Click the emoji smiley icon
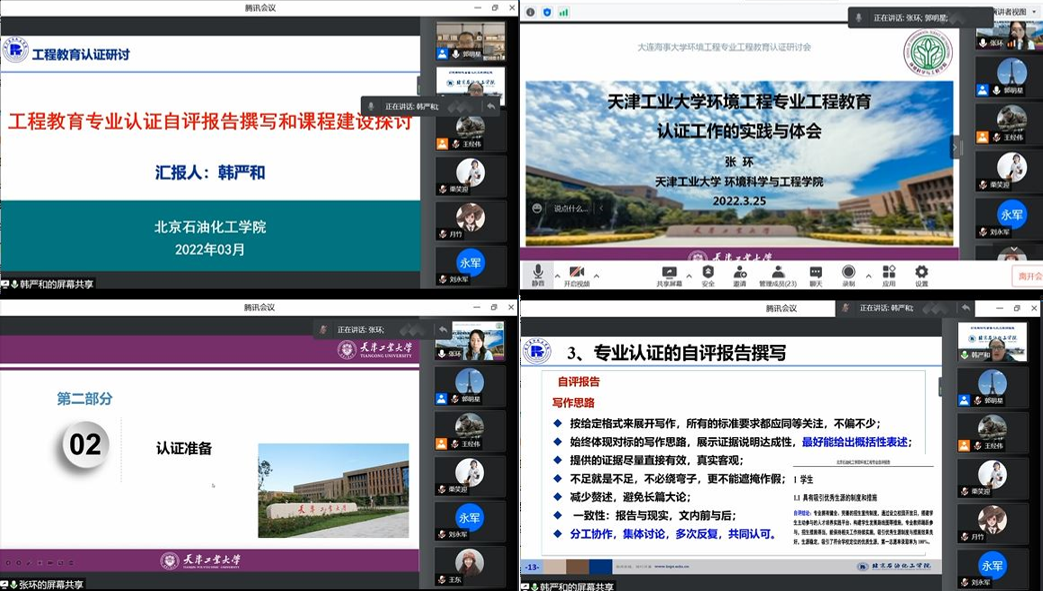 [537, 208]
